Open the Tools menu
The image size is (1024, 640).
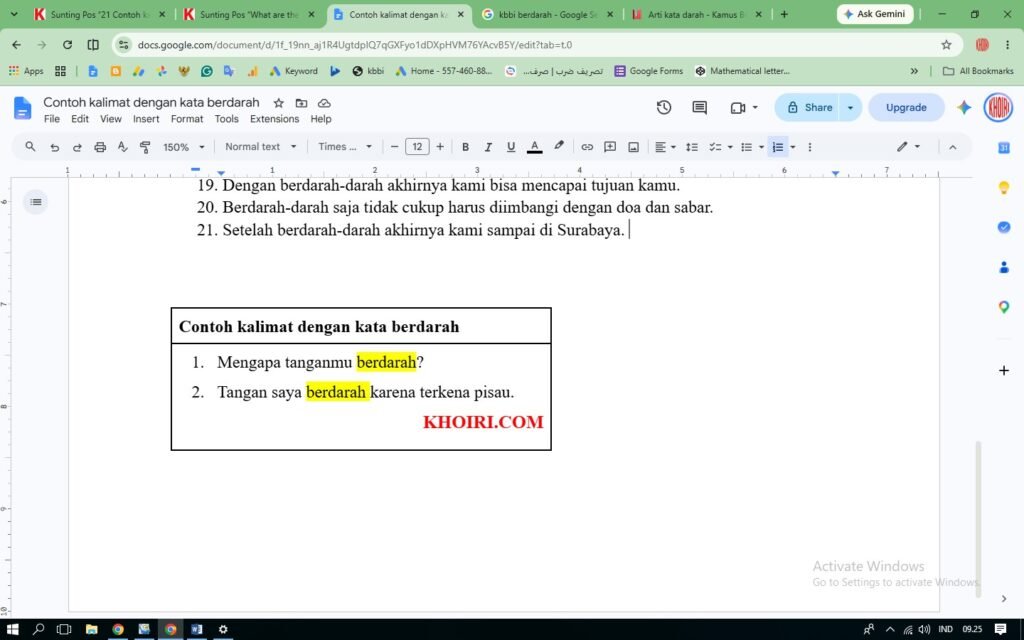[x=226, y=119]
